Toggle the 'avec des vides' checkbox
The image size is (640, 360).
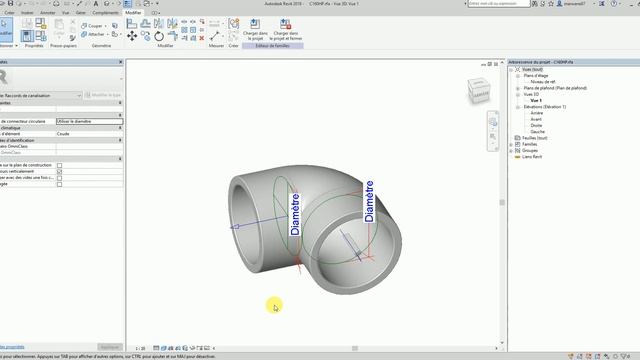[60, 178]
